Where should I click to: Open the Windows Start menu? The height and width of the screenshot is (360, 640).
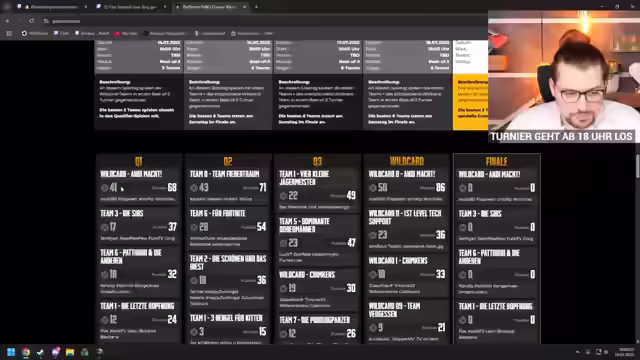coord(11,352)
